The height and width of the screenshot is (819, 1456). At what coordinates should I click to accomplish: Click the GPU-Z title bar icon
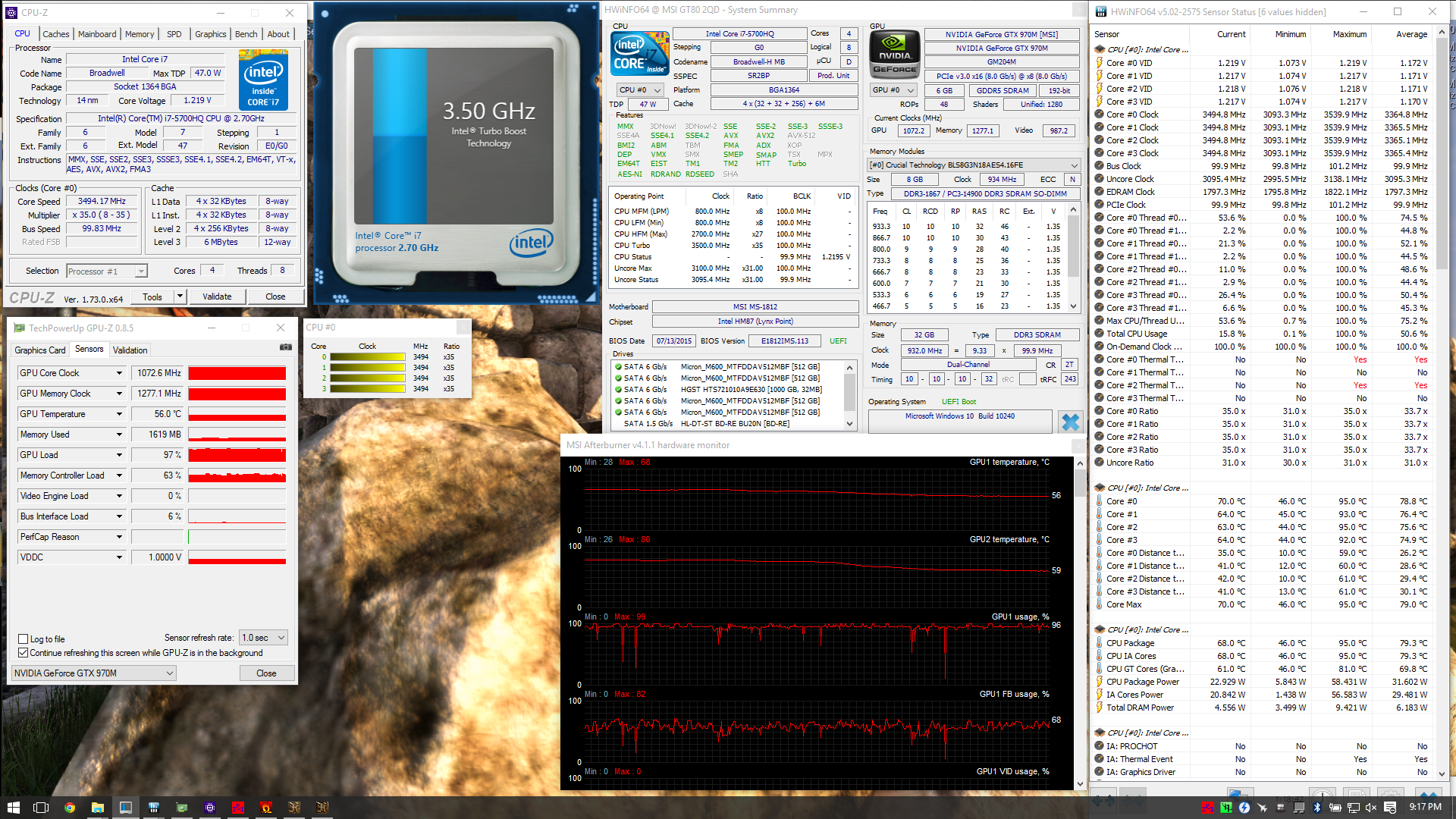18,328
